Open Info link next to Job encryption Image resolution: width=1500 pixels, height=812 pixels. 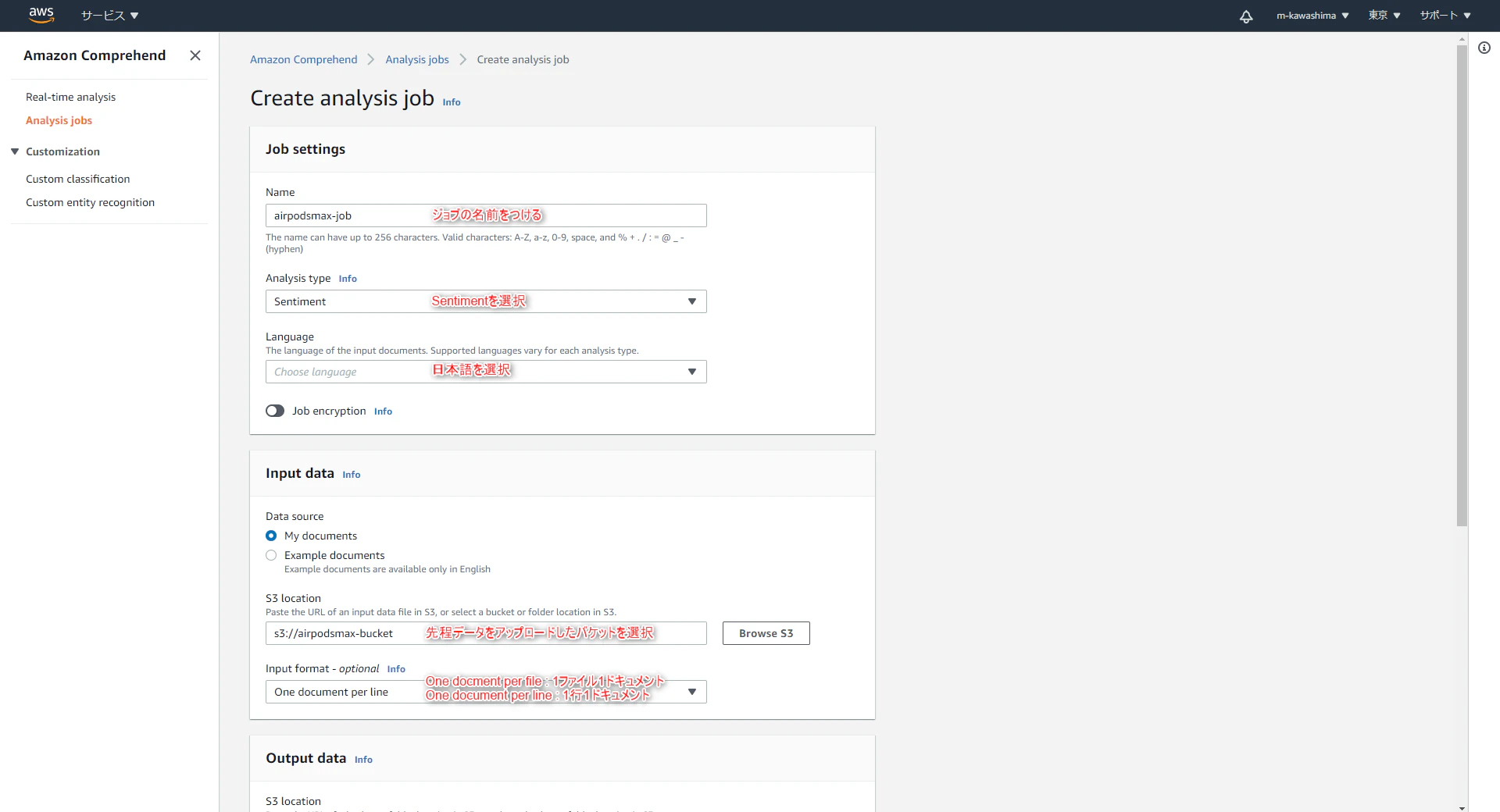coord(383,411)
